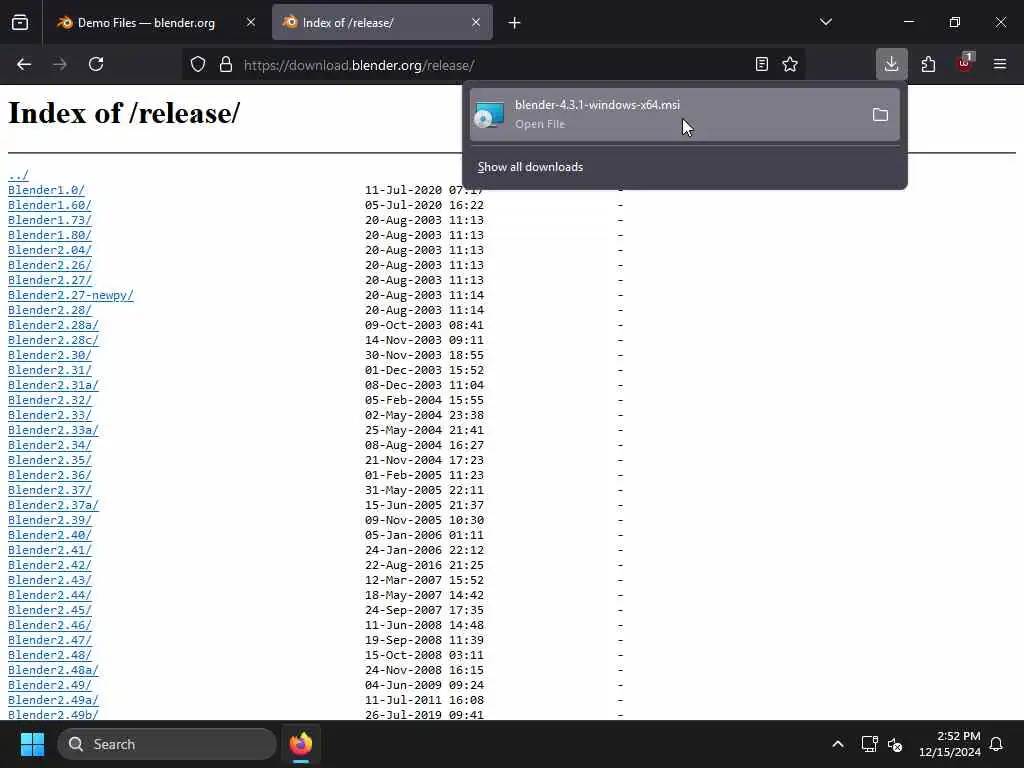Open the Blender2.45/ directory
1024x768 pixels.
pos(50,611)
